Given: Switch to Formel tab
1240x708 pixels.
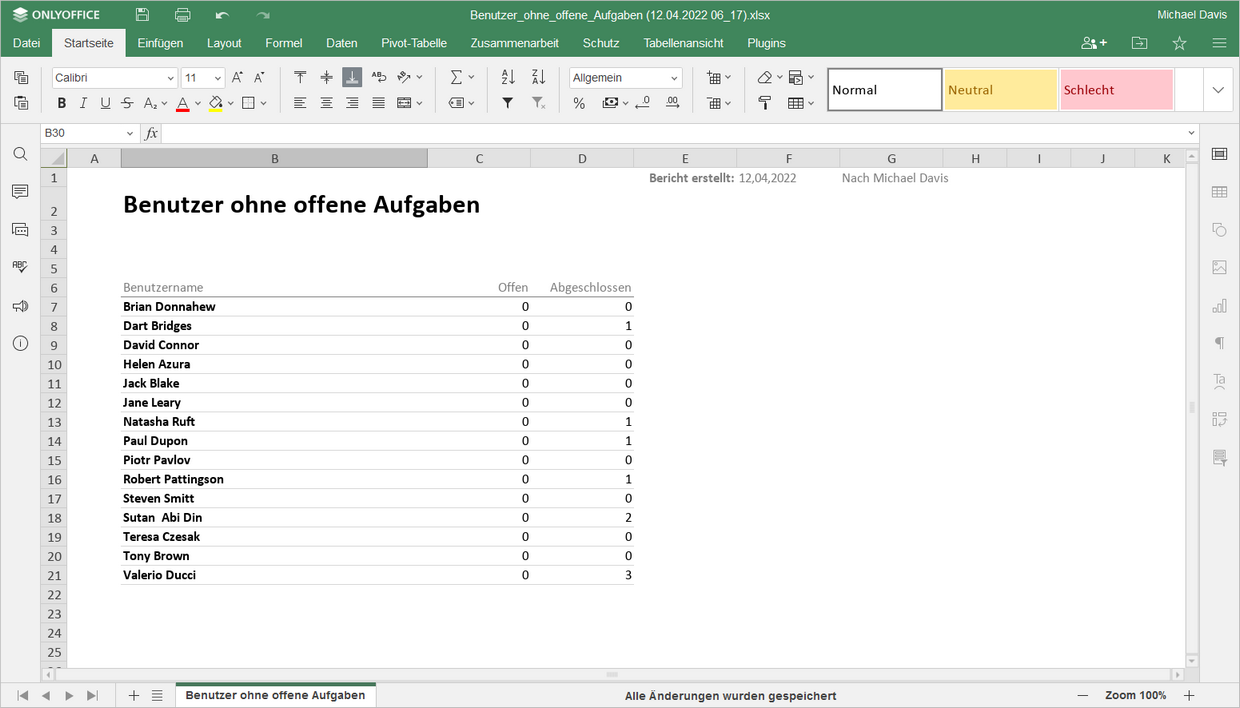Looking at the screenshot, I should coord(284,43).
